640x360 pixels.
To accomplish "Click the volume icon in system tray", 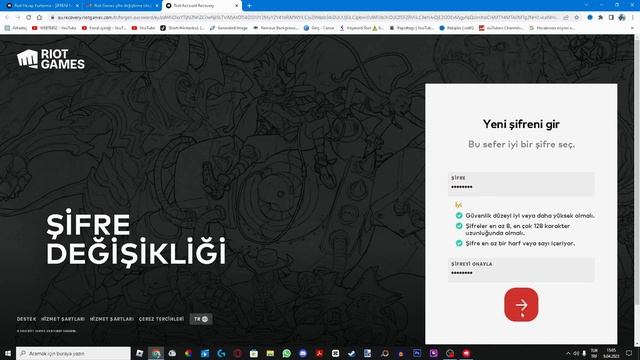I will (576, 353).
